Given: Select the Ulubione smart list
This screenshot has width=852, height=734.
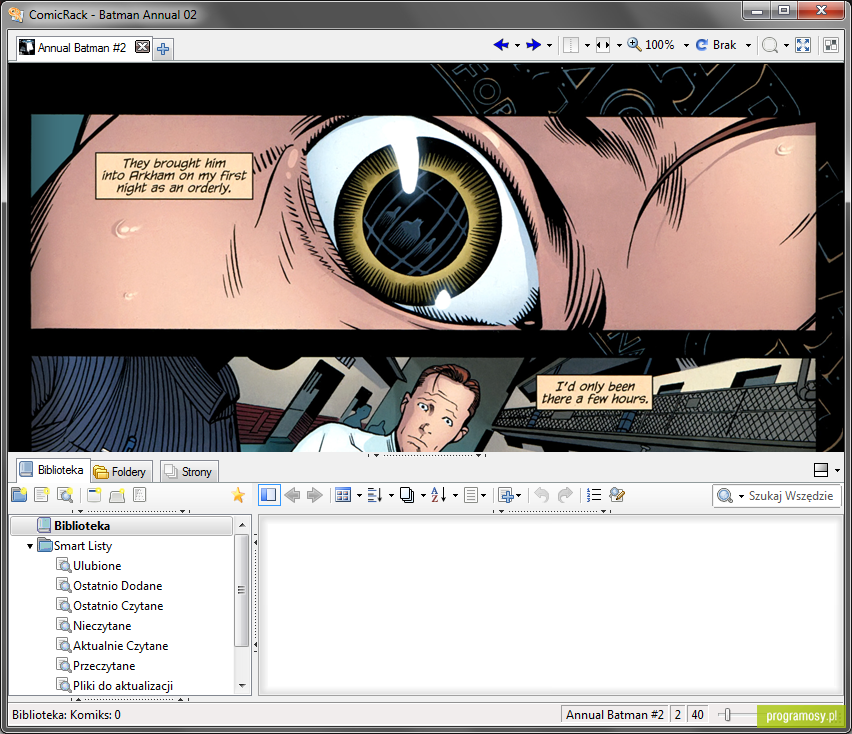Looking at the screenshot, I should (97, 566).
